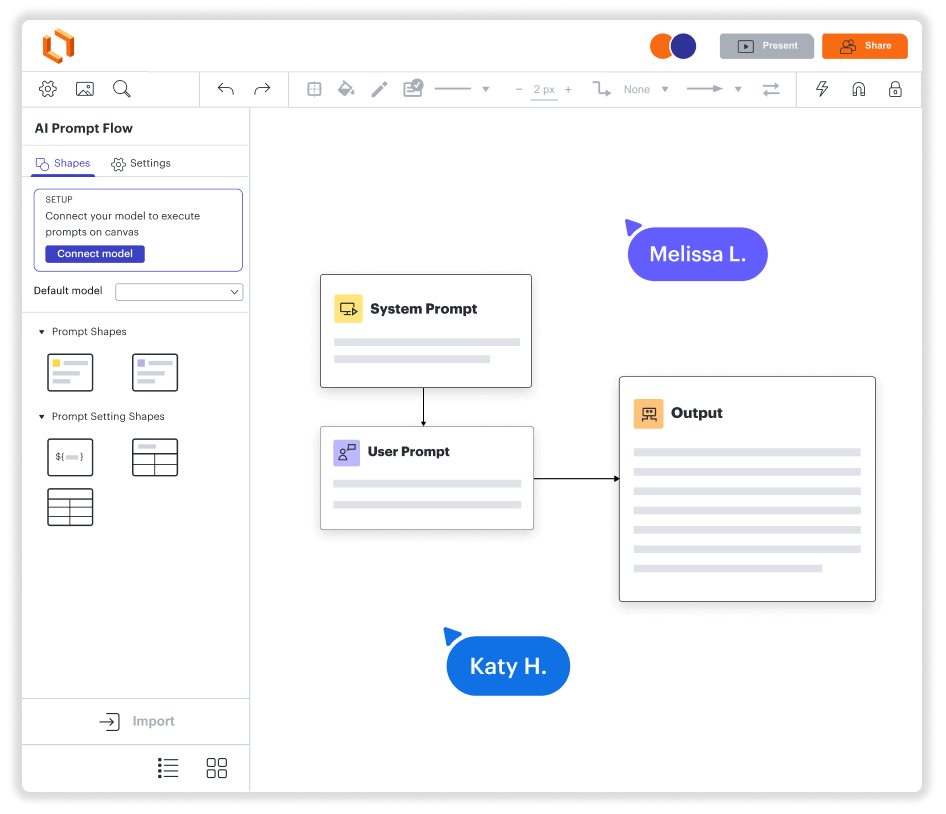This screenshot has height=814, width=946.
Task: Open the search magnifier tool
Action: (122, 89)
